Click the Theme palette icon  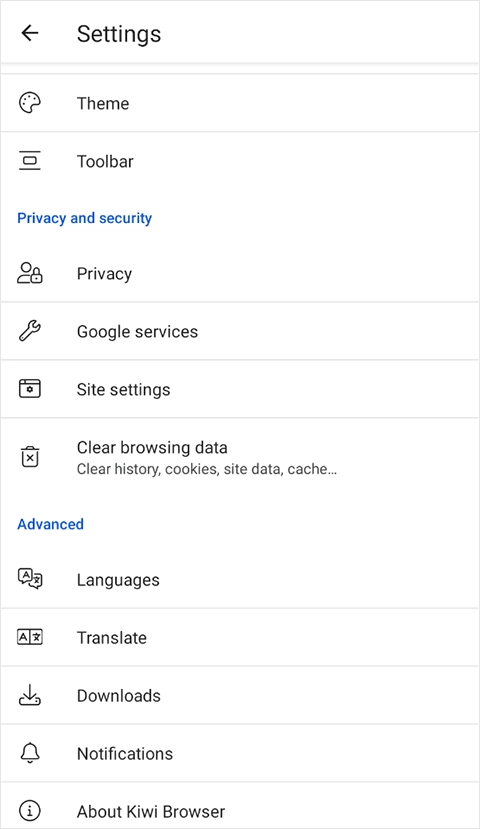(x=30, y=103)
